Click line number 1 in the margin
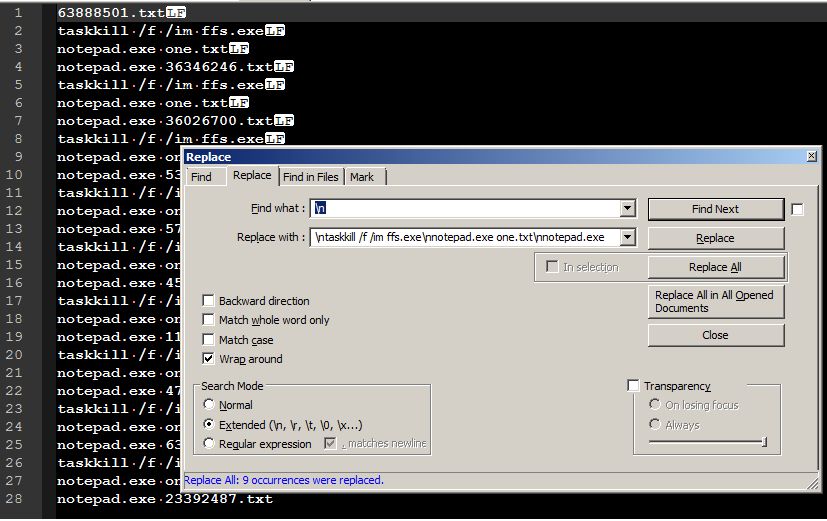The width and height of the screenshot is (827, 521). point(18,13)
